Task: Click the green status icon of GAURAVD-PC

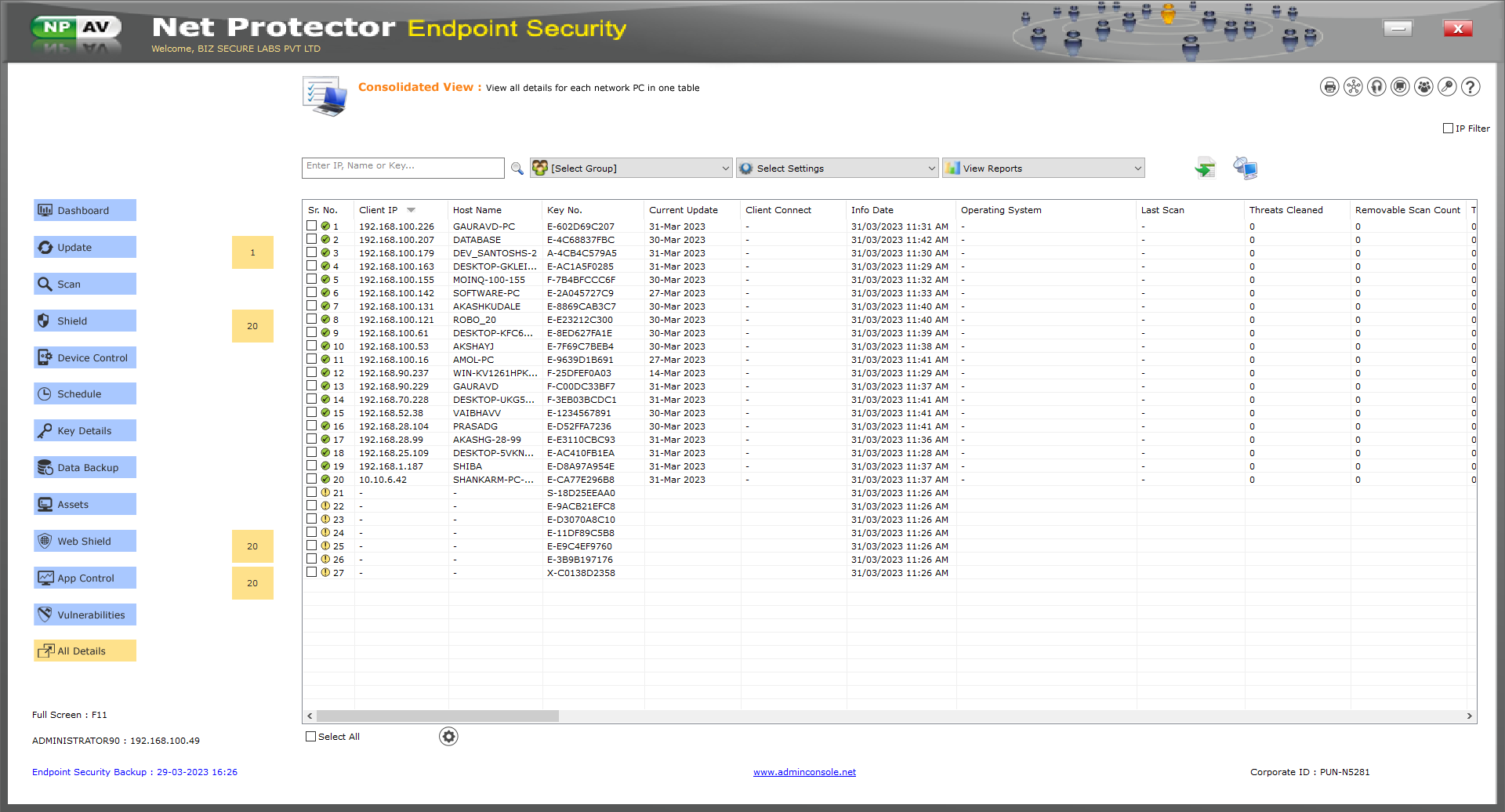Action: (x=325, y=227)
